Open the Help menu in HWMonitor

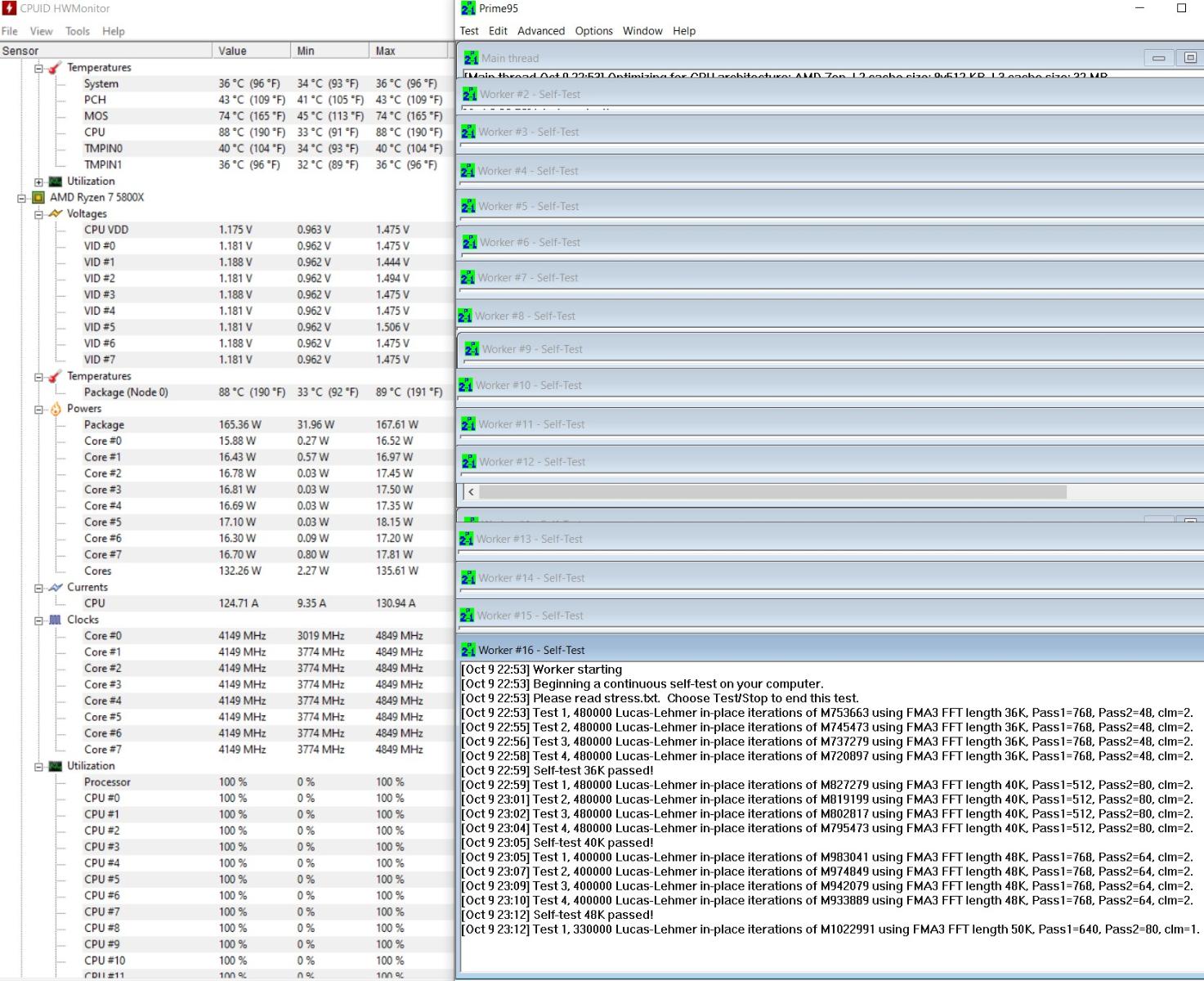click(x=114, y=31)
